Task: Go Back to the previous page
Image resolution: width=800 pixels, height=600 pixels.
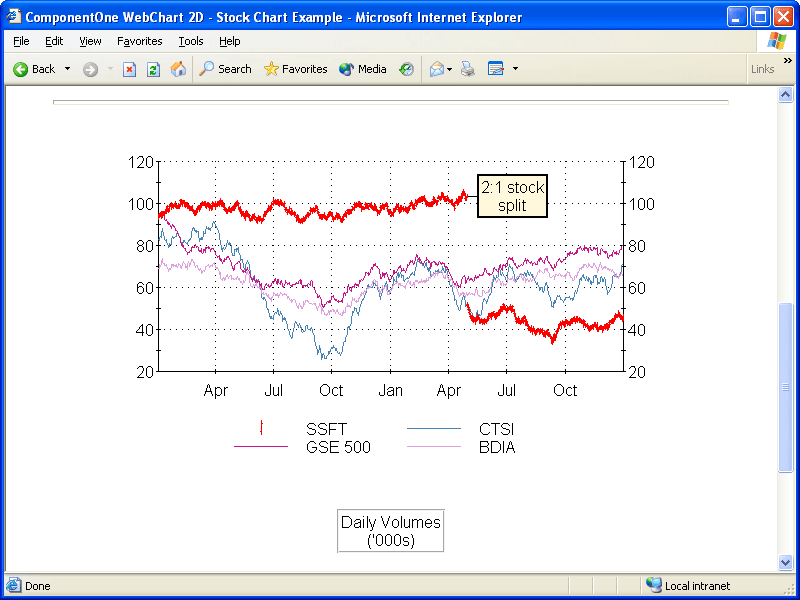Action: click(x=28, y=69)
